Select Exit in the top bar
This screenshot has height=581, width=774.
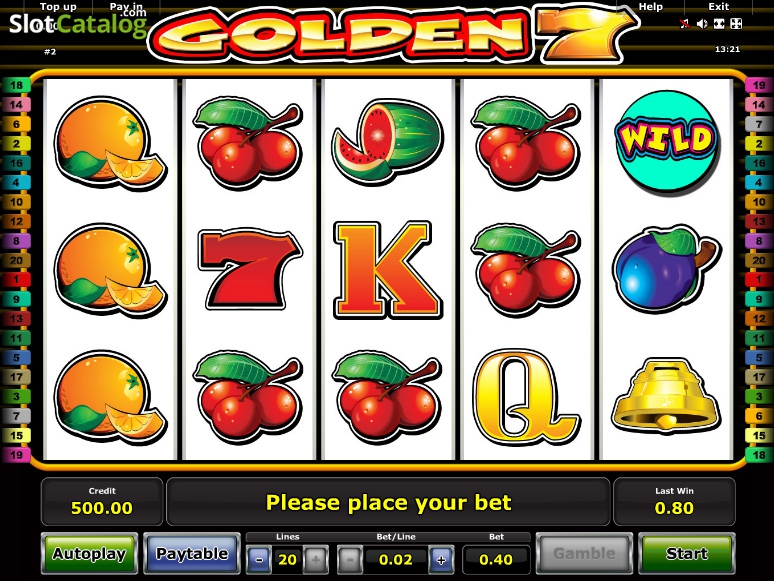[718, 7]
